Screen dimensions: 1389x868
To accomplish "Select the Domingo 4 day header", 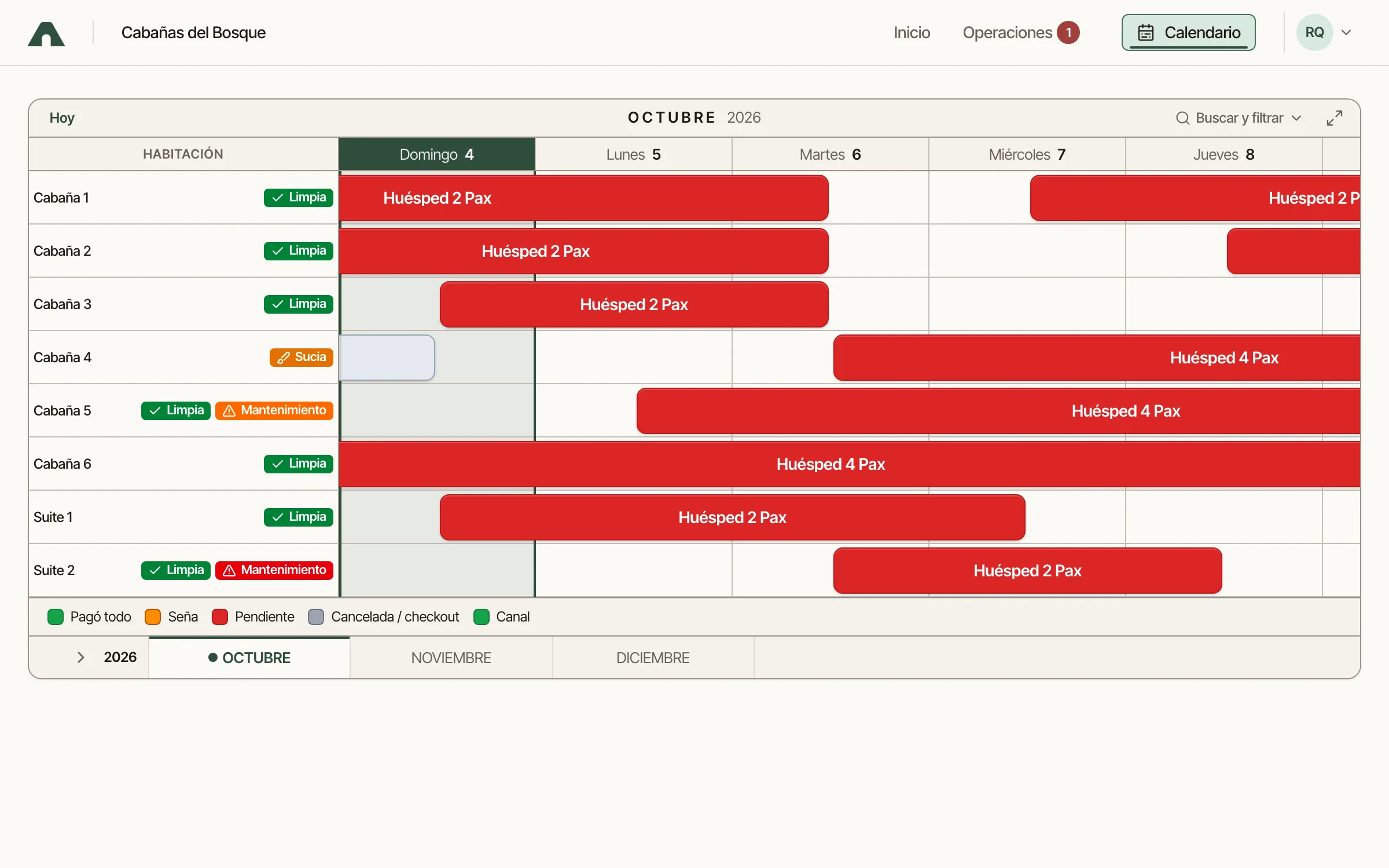I will tap(437, 155).
